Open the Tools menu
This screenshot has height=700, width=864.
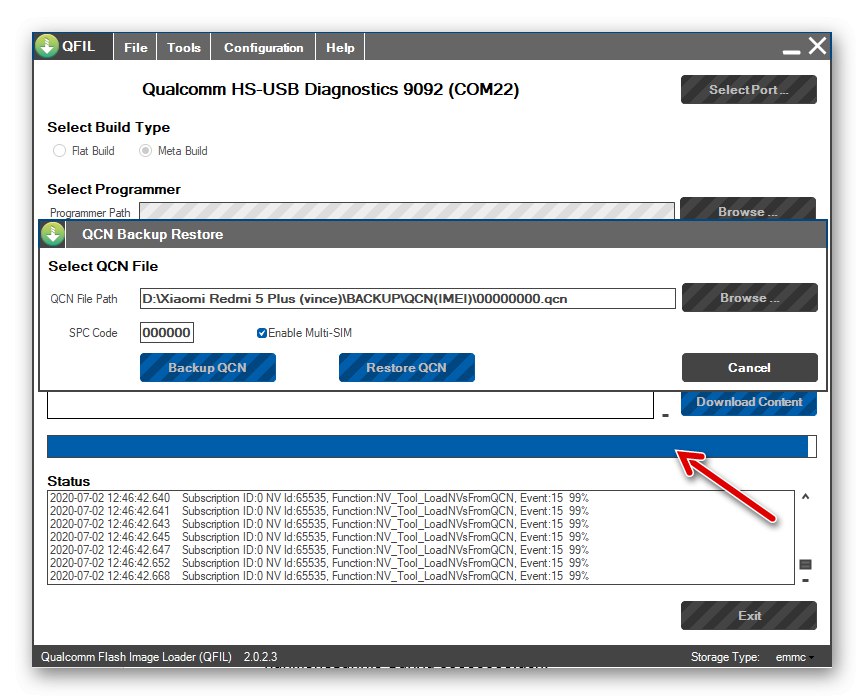pos(183,47)
